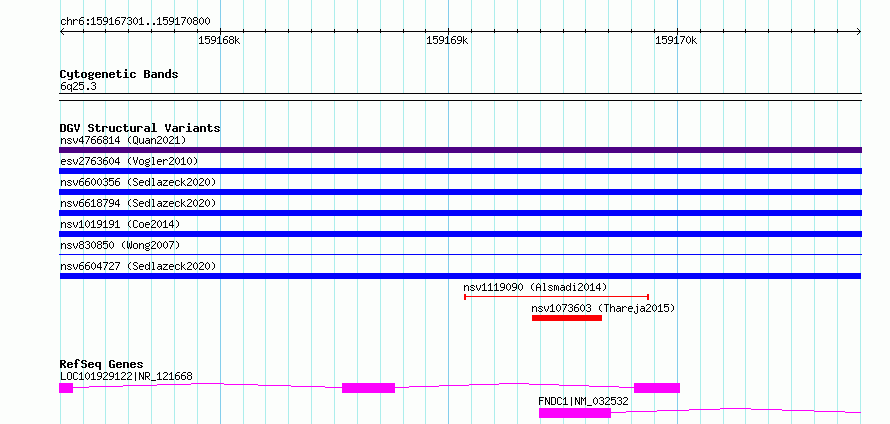The image size is (890, 424).
Task: Click the chr6:159167301..159170800 coordinate text
Action: (135, 22)
